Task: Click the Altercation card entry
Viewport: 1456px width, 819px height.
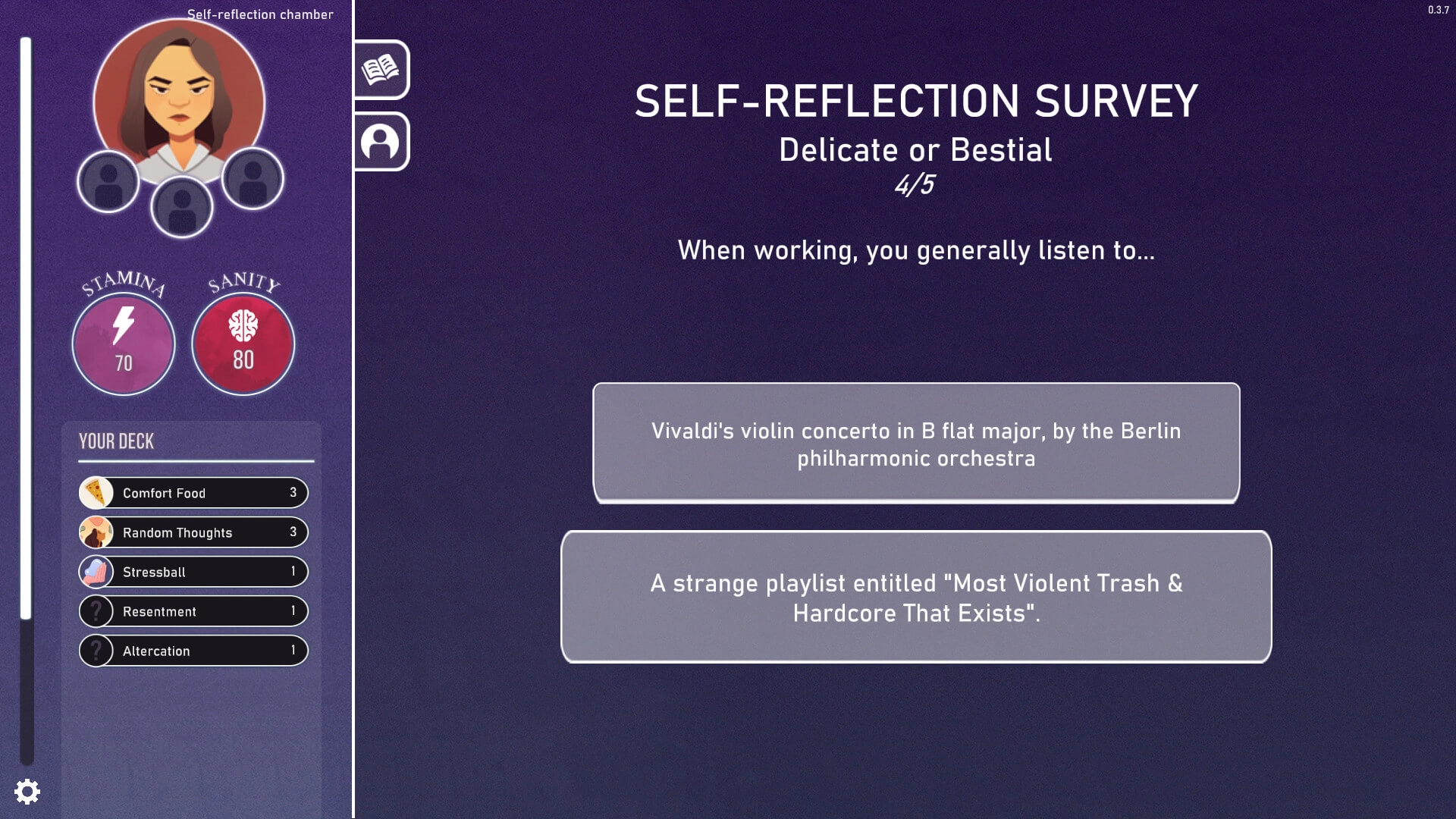Action: point(193,650)
